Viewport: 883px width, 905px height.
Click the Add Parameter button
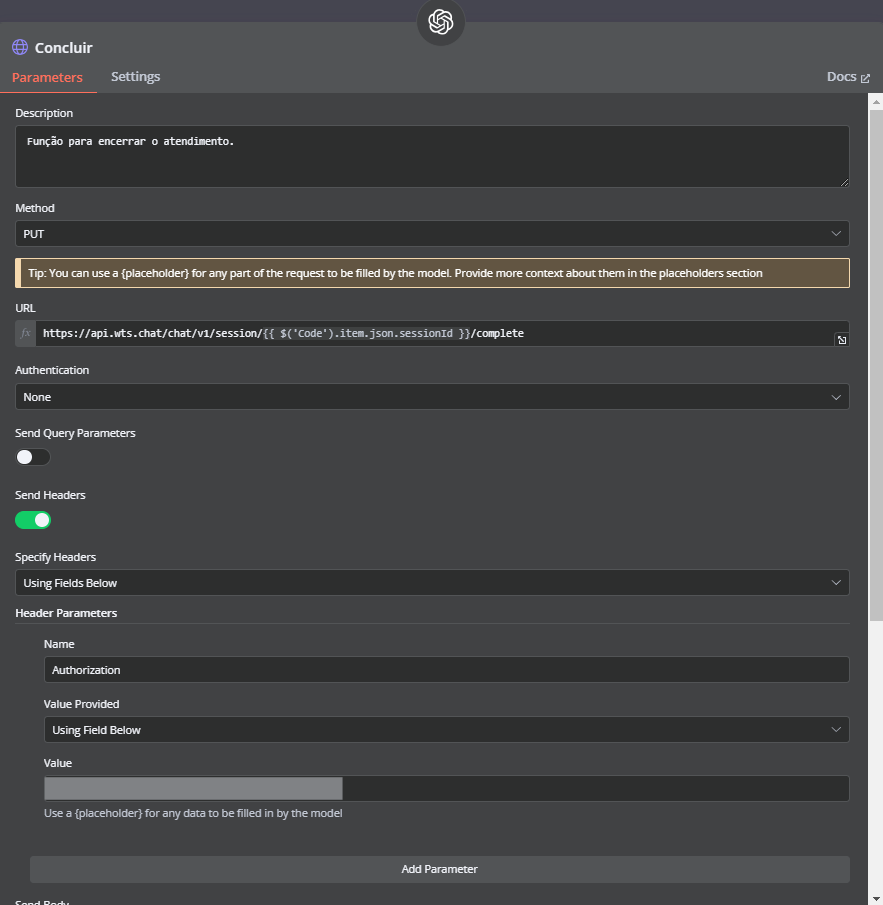pos(439,869)
